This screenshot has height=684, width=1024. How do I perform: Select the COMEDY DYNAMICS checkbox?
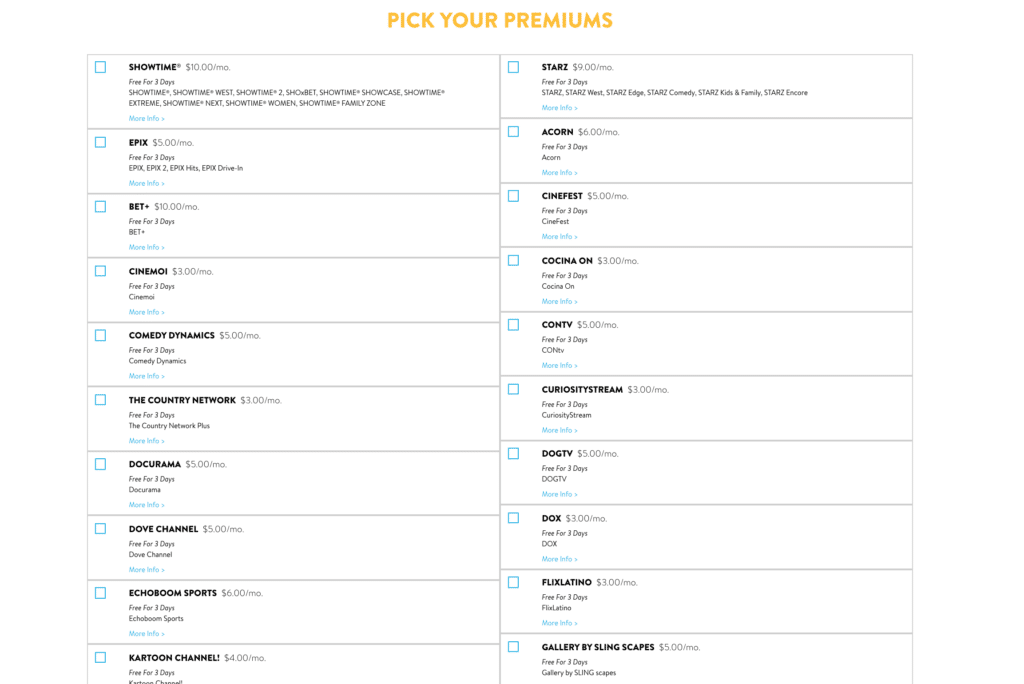pos(101,335)
